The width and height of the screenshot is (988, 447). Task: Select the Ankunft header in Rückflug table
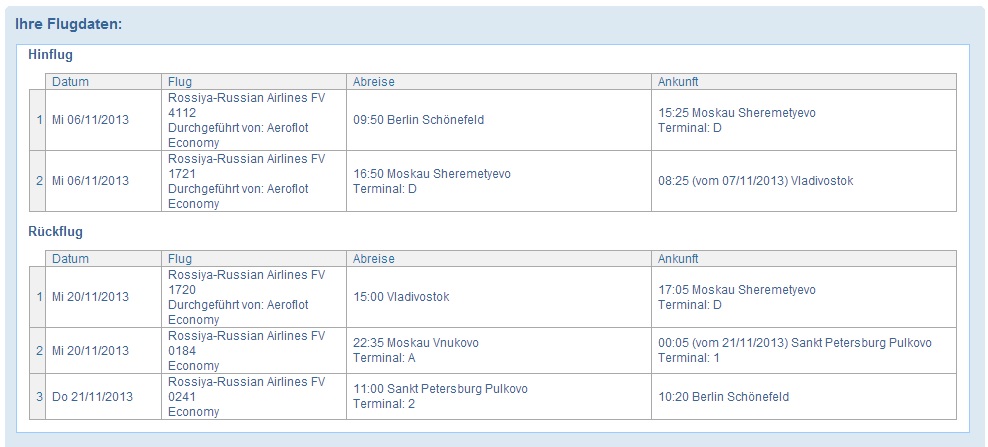coord(804,258)
